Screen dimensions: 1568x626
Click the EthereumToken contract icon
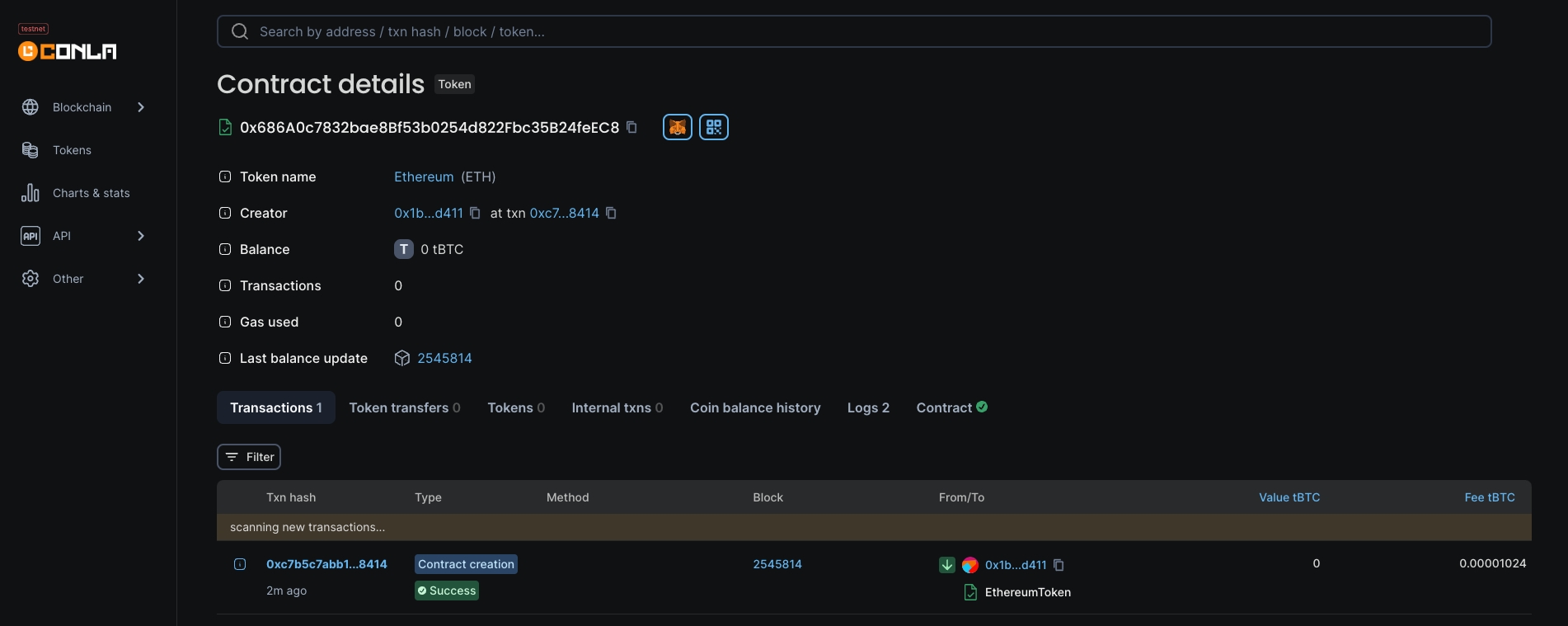coord(971,592)
